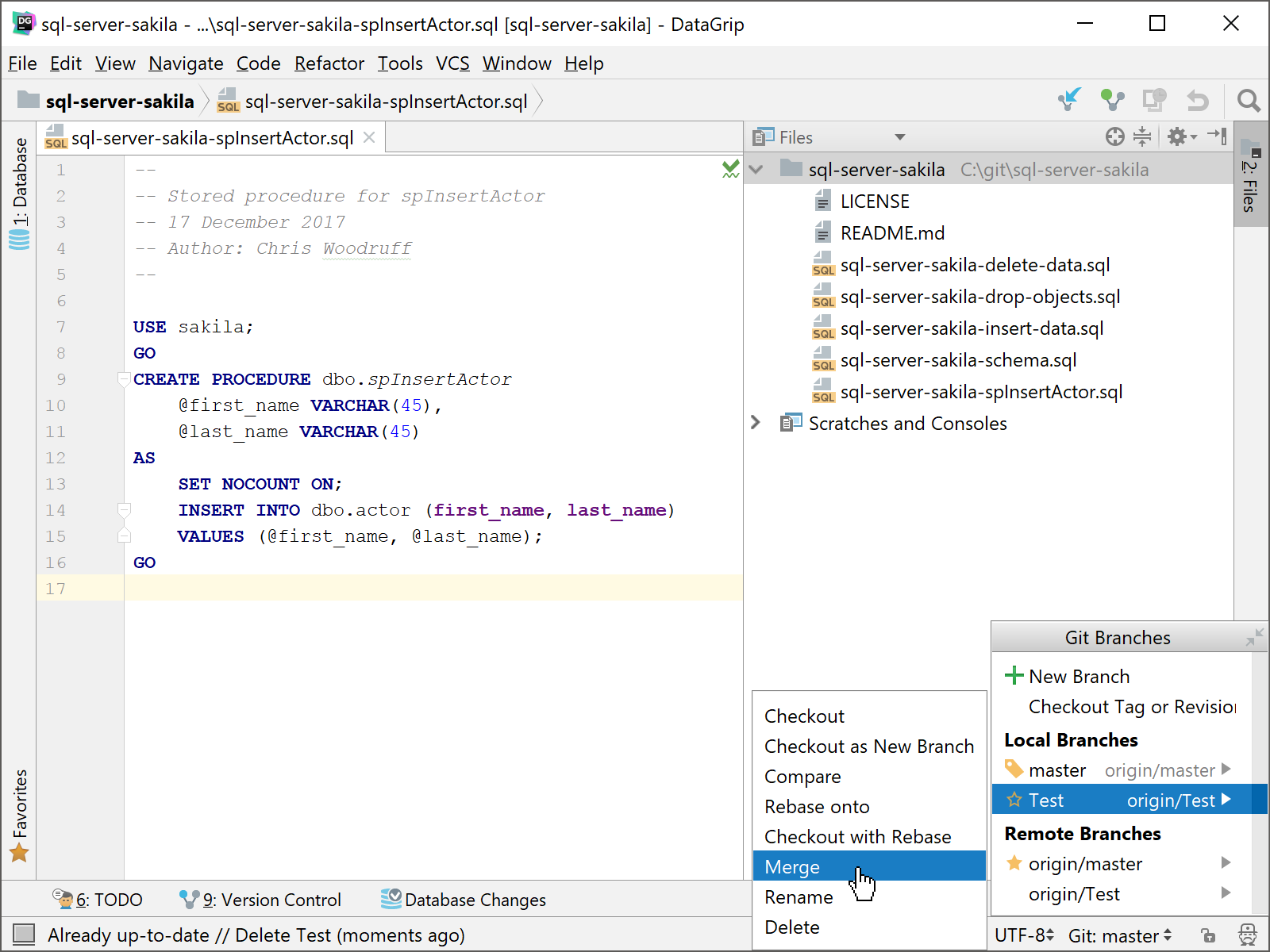This screenshot has width=1270, height=952.
Task: Click the sql-server-sakila breadcrumb
Action: click(106, 102)
